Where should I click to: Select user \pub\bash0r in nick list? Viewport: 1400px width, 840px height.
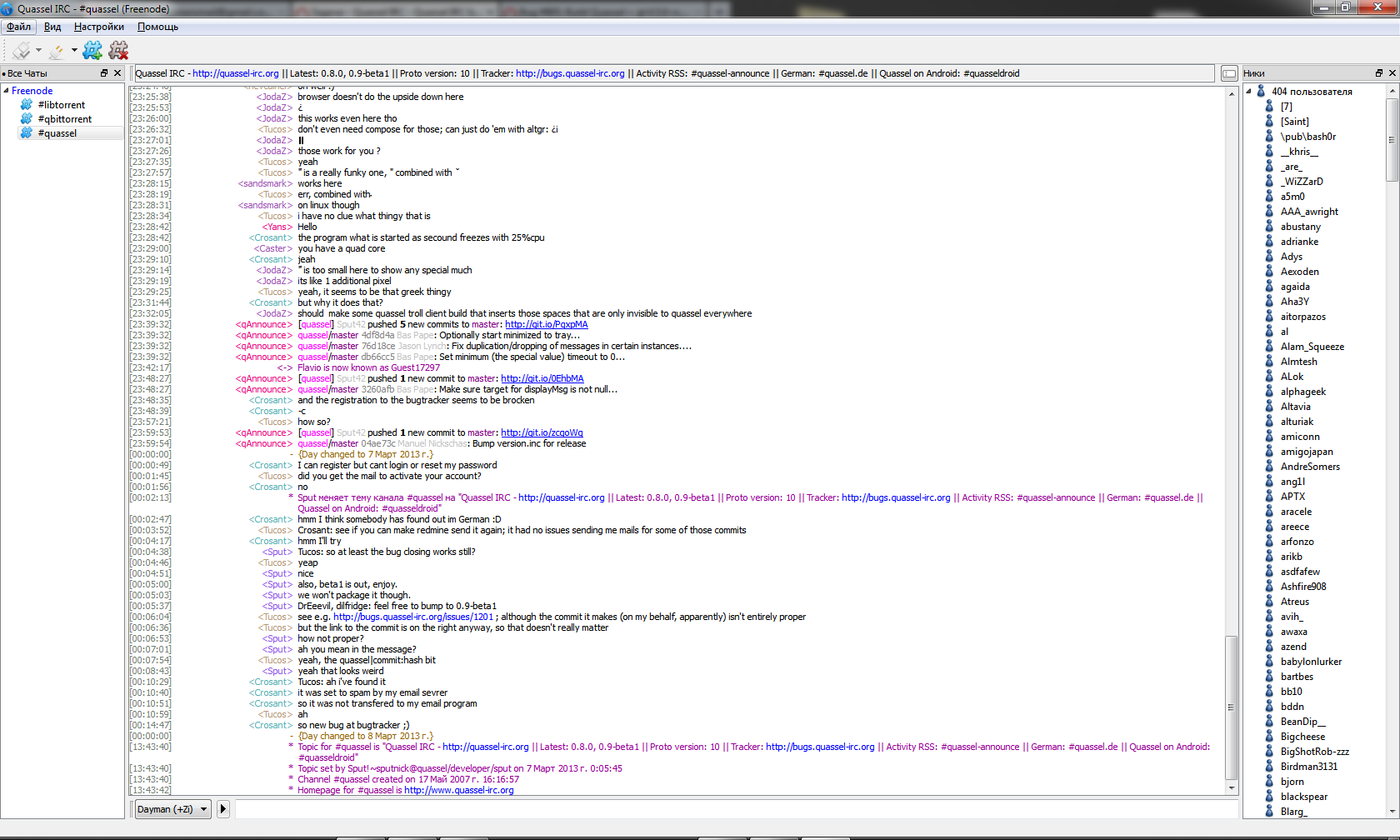pyautogui.click(x=1308, y=137)
